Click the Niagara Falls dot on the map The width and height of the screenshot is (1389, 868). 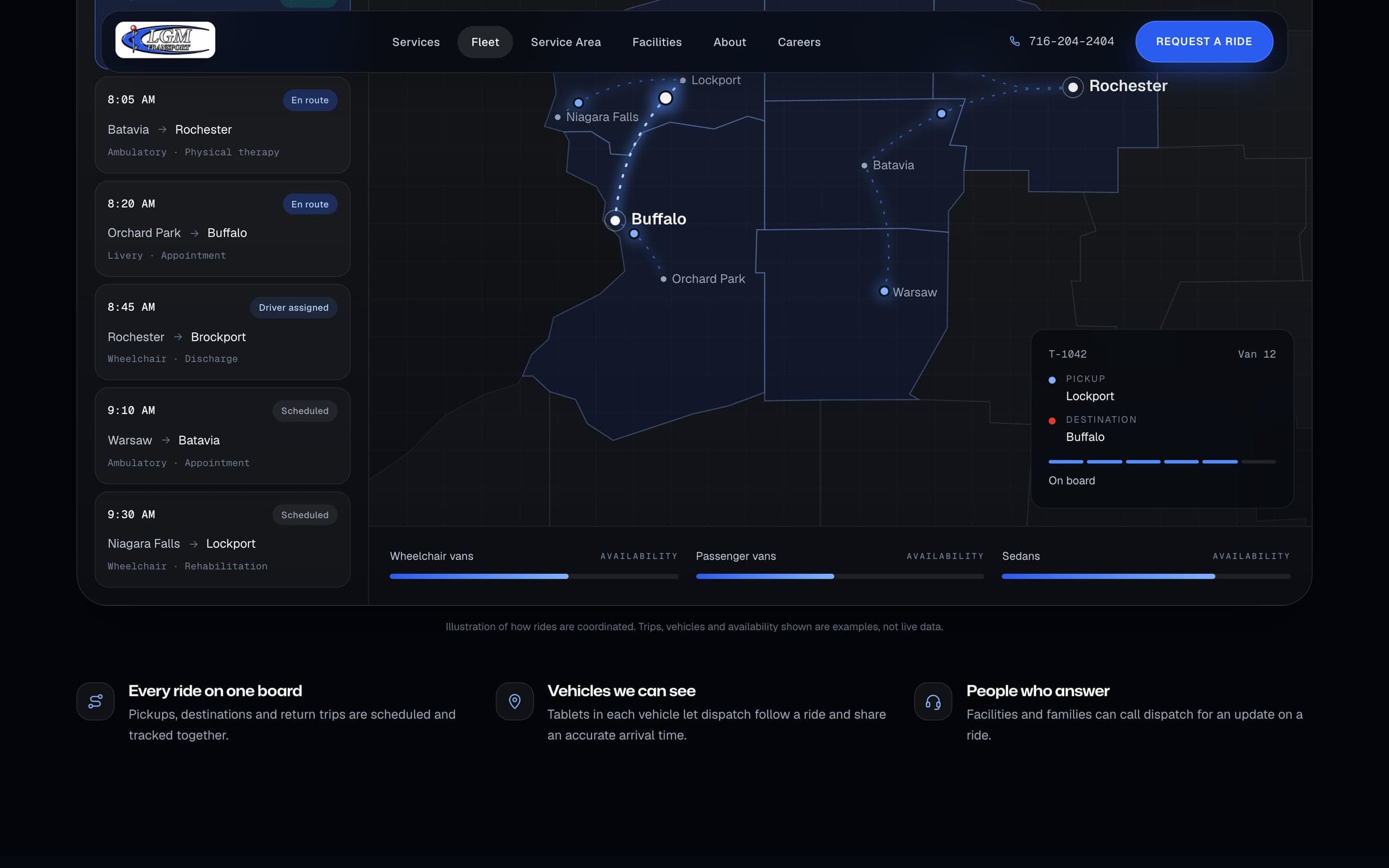(x=557, y=117)
